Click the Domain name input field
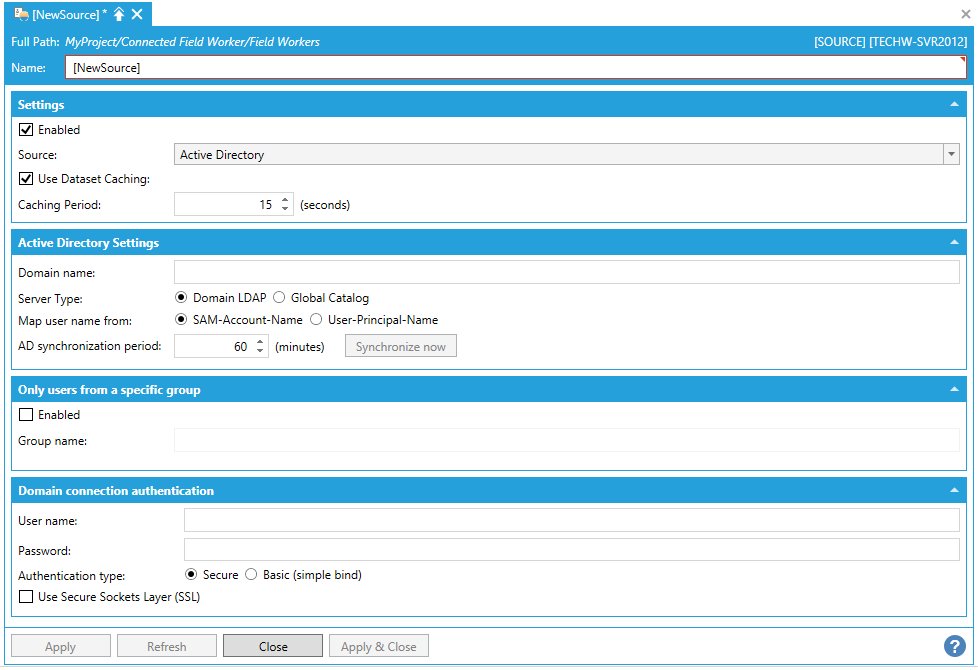 [566, 273]
